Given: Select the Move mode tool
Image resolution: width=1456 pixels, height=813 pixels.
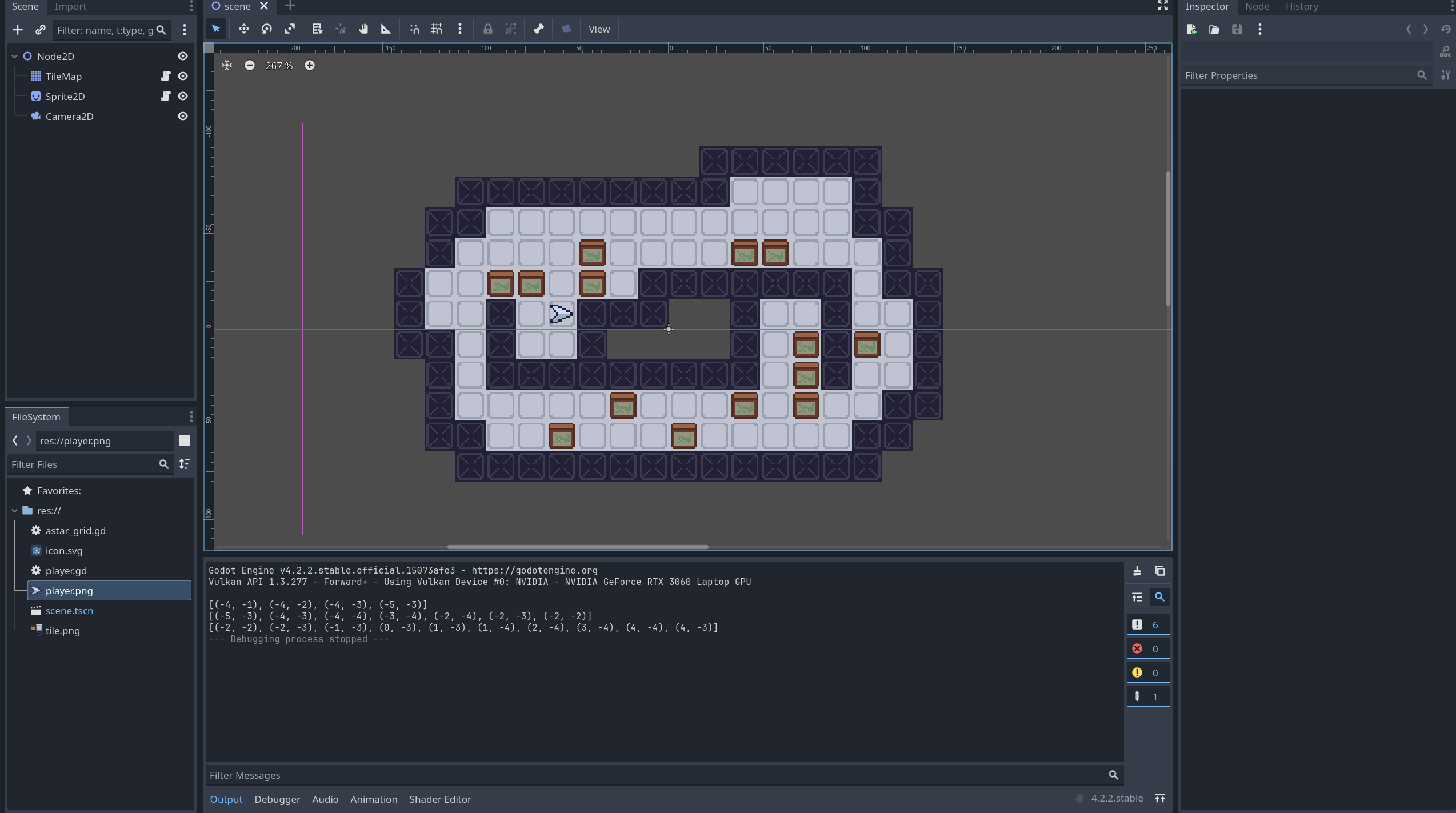Looking at the screenshot, I should (244, 29).
